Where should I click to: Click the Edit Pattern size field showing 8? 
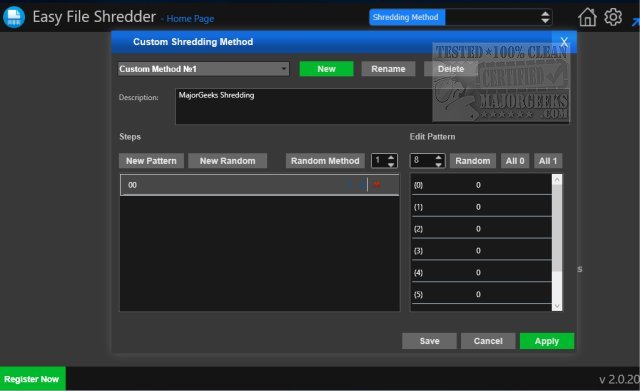click(x=422, y=161)
